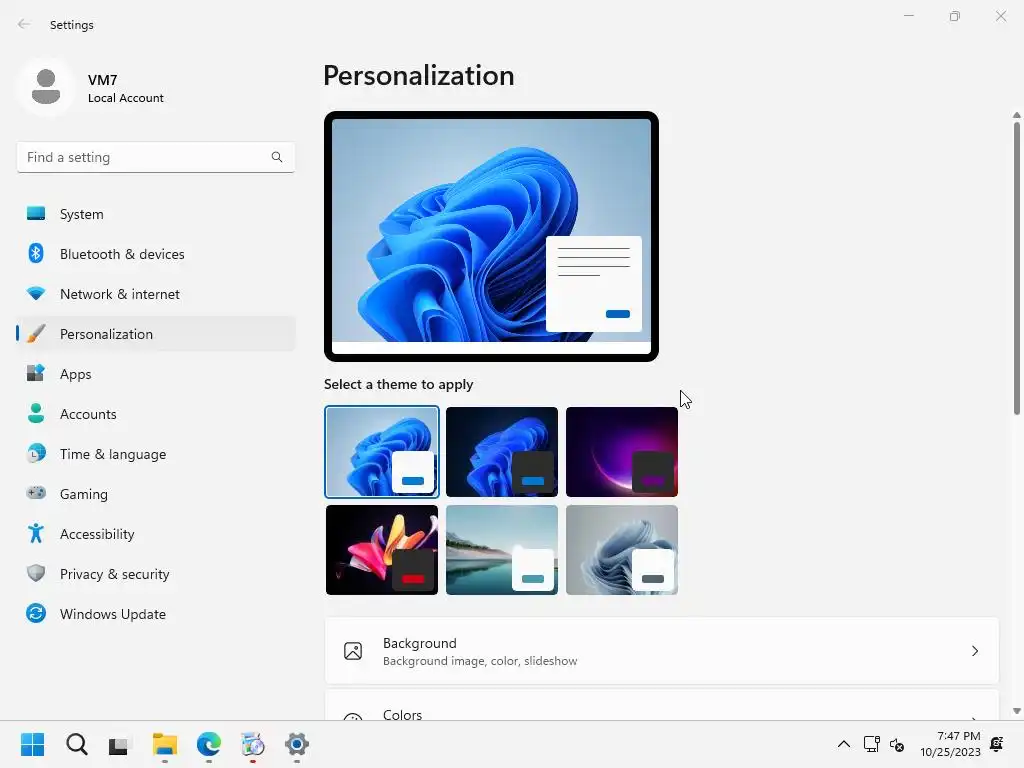Show hidden icons with the tray chevron
Viewport: 1024px width, 768px height.
pyautogui.click(x=844, y=744)
